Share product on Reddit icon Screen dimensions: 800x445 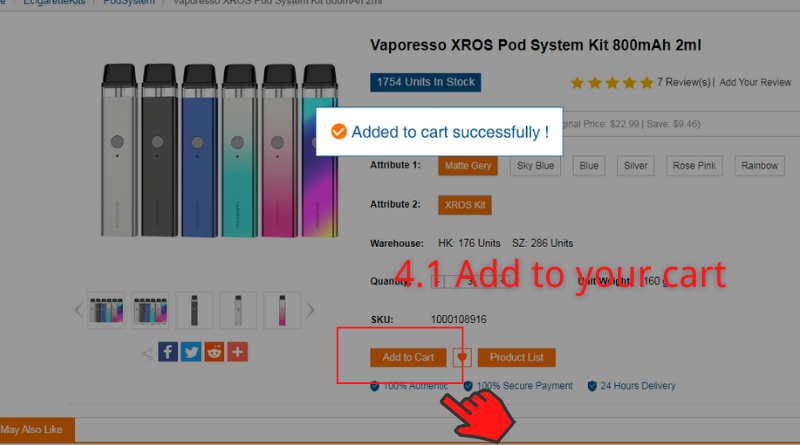pos(214,352)
